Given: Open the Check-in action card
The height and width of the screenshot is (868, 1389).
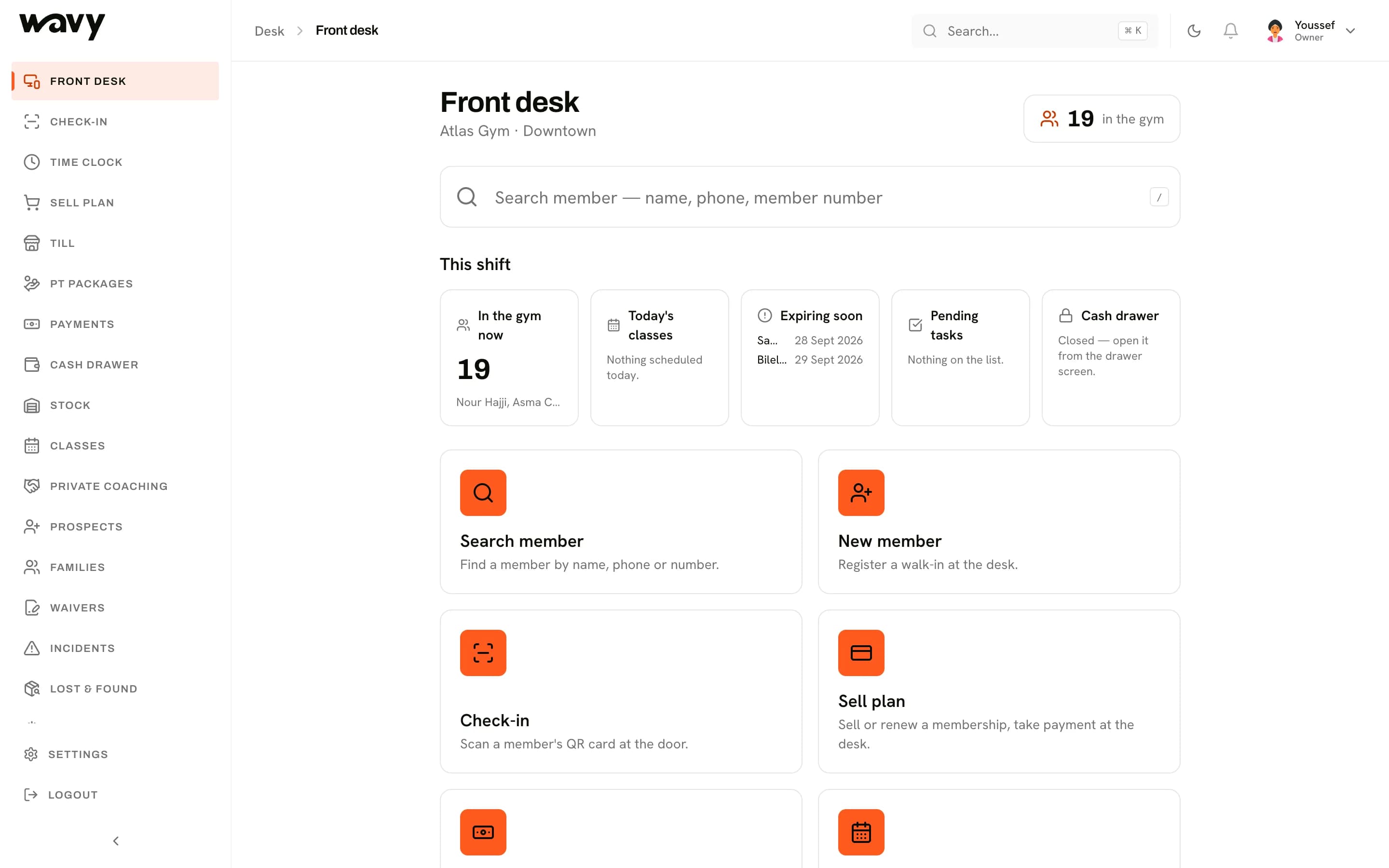Looking at the screenshot, I should [x=620, y=691].
